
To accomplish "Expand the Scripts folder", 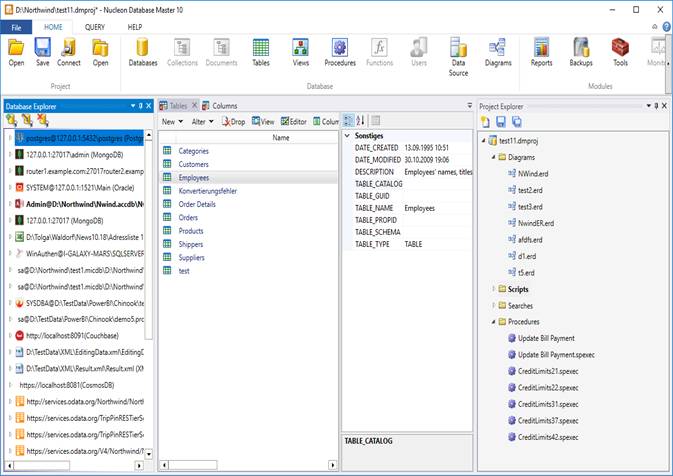I will coord(493,289).
